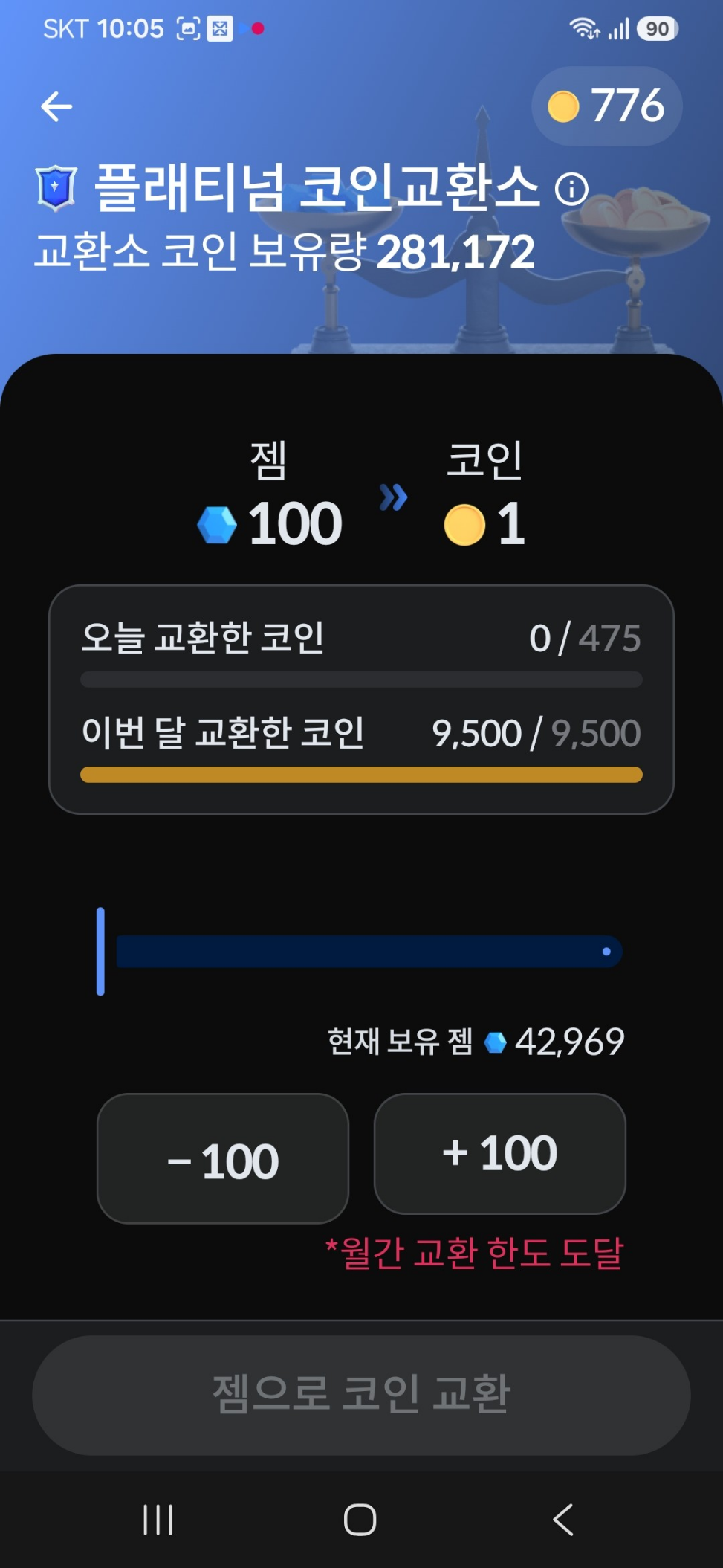The image size is (723, 1568).
Task: Tap the 교환소 코인 보유량 281,172 text
Action: (x=285, y=251)
